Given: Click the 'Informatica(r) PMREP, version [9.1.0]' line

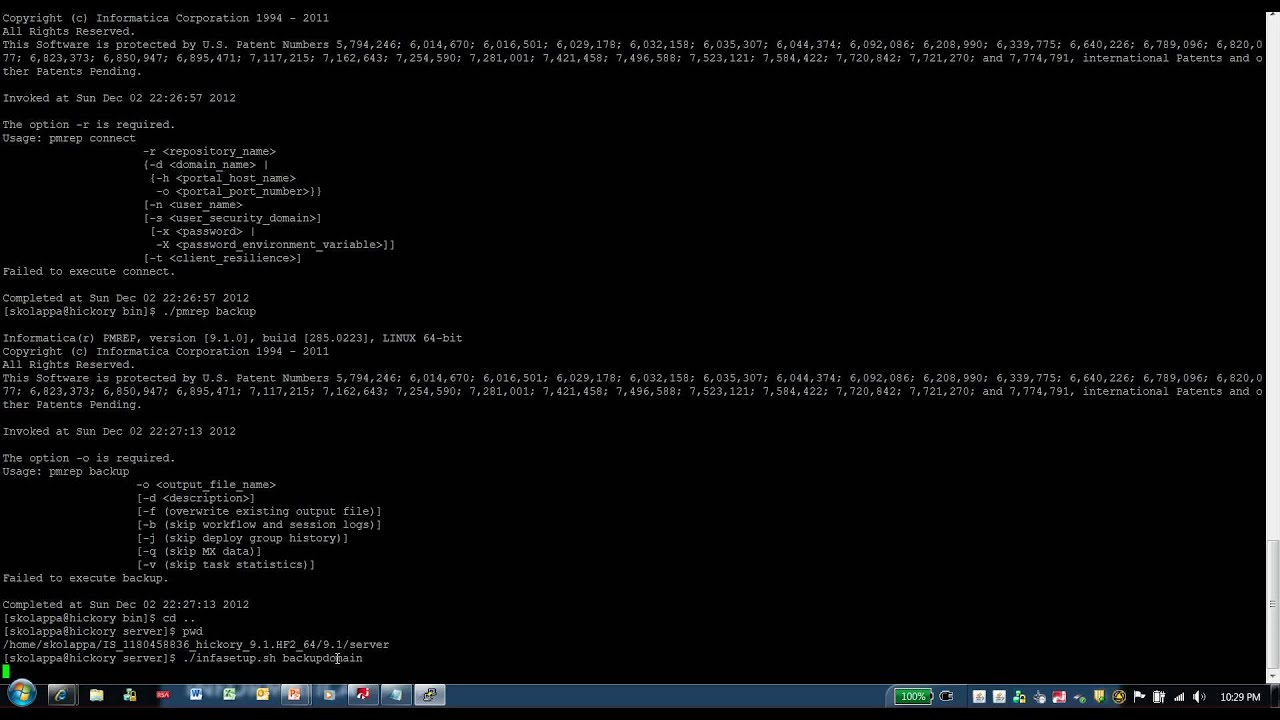Looking at the screenshot, I should [x=232, y=338].
